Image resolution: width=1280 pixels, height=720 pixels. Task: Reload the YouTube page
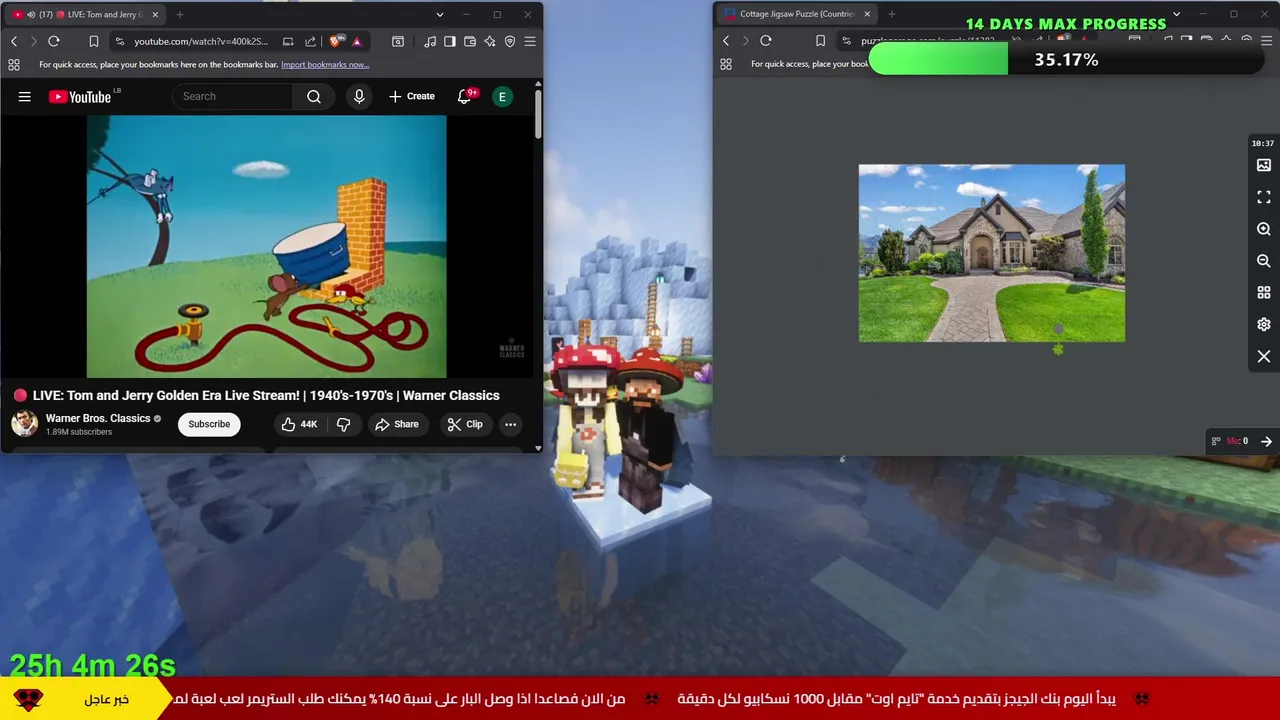pyautogui.click(x=54, y=41)
